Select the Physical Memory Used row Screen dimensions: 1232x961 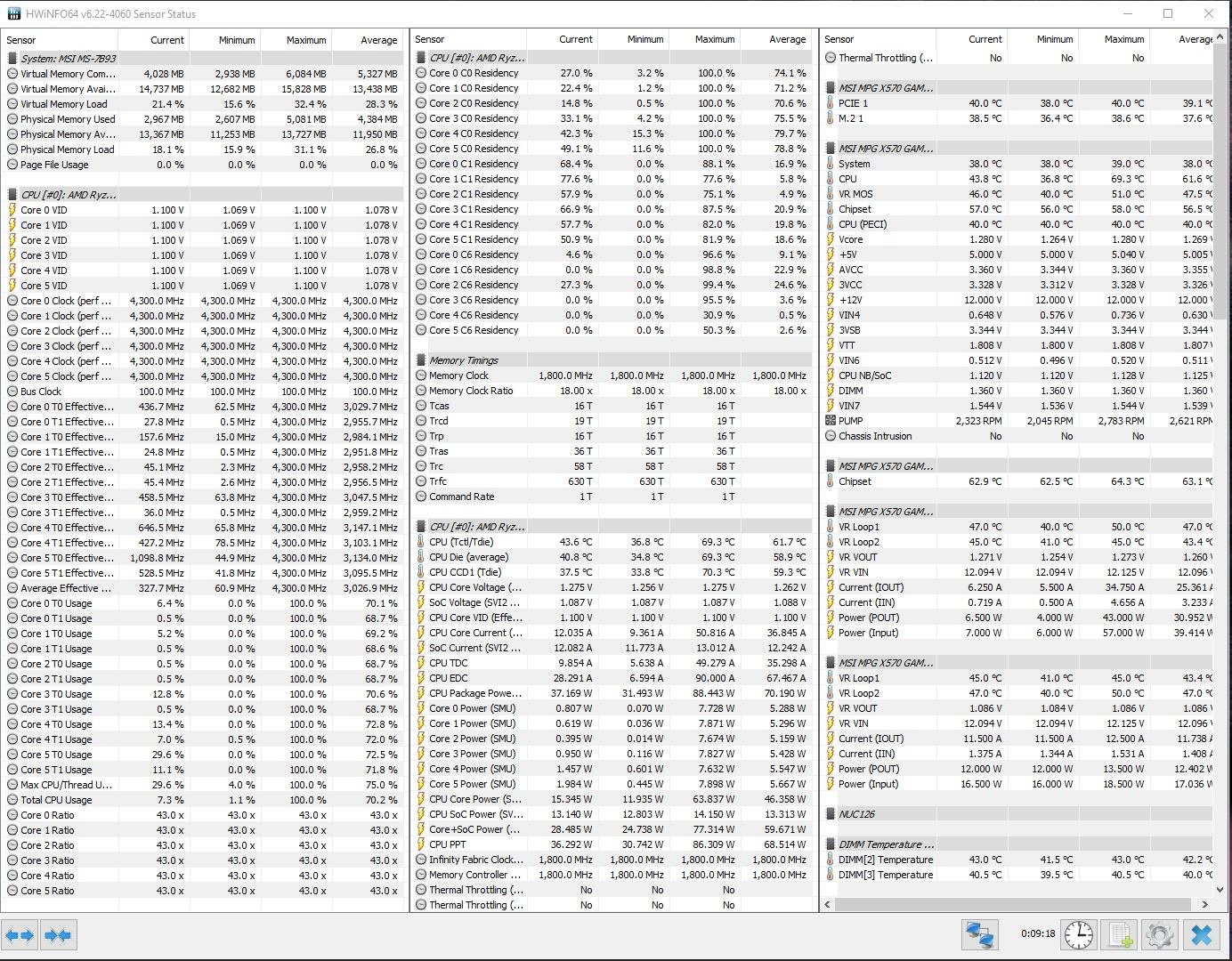point(203,119)
